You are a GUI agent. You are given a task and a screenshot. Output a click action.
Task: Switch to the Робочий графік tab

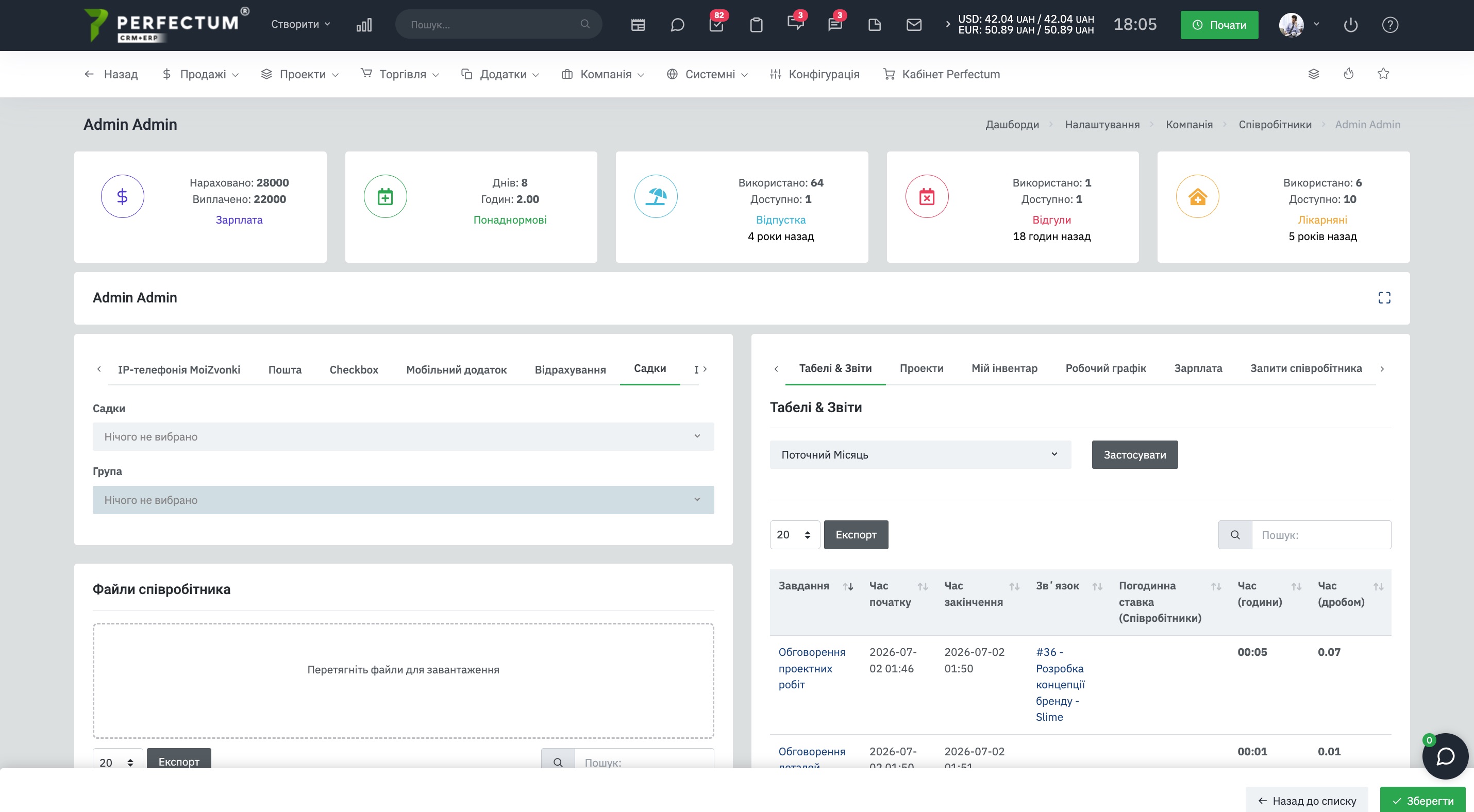[1105, 368]
